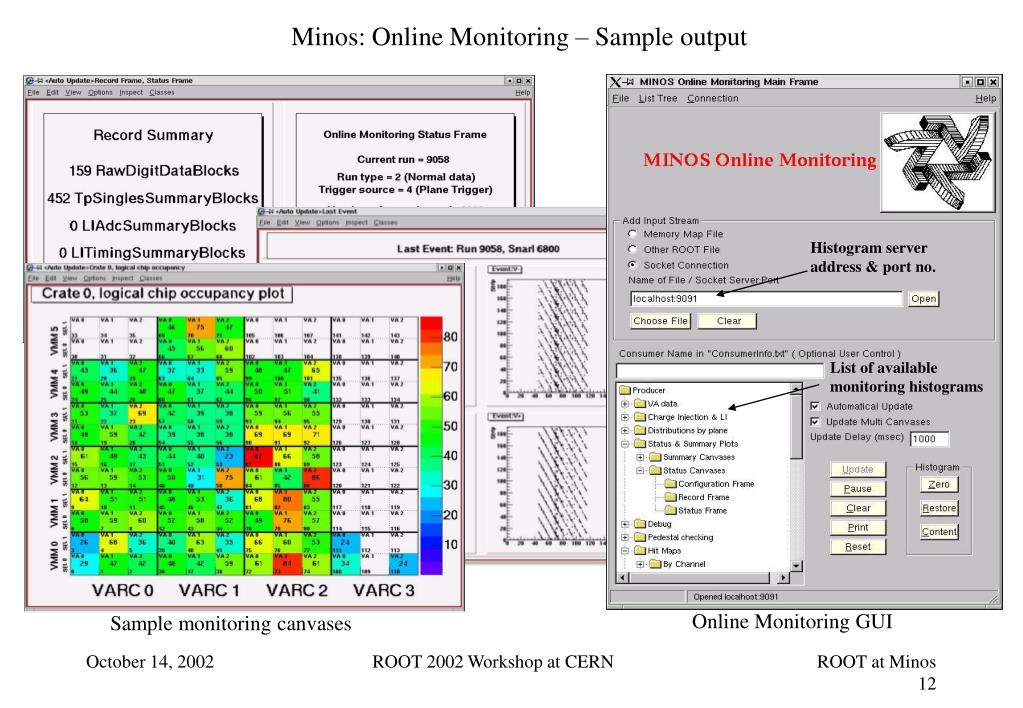1023x708 pixels.
Task: Open File menu in Main Frame
Action: click(620, 99)
